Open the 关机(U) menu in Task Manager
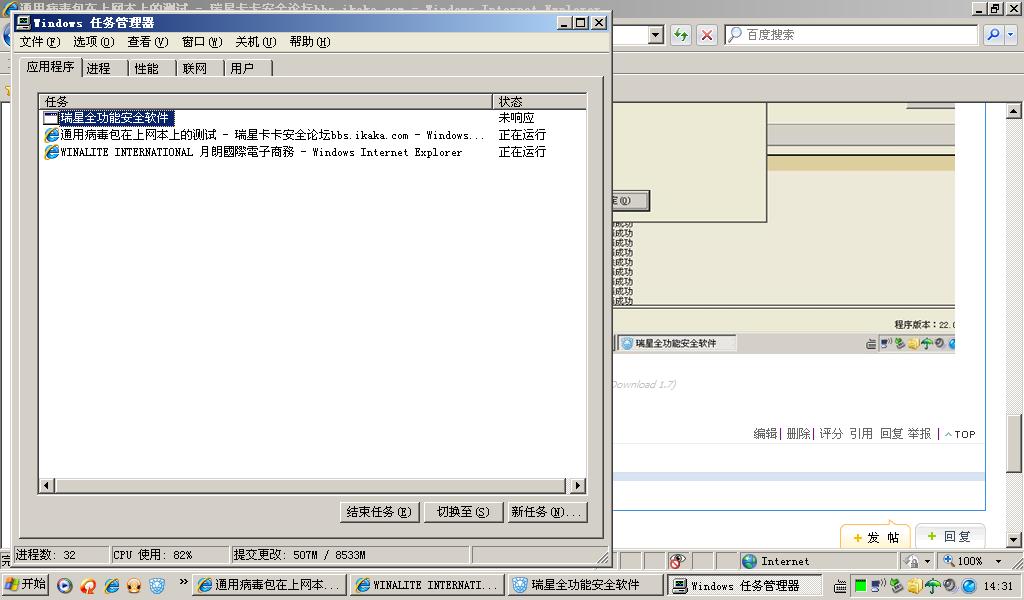The height and width of the screenshot is (600, 1024). 255,42
